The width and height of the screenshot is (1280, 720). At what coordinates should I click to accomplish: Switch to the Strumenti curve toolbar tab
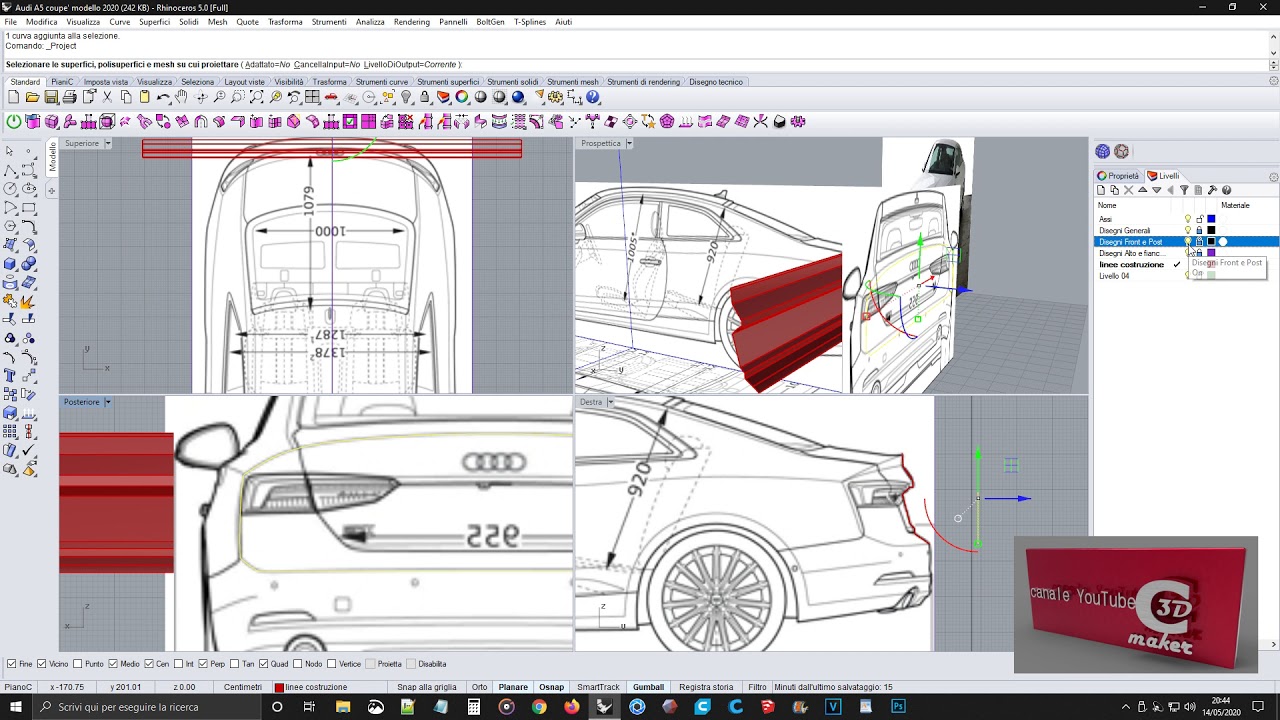(382, 82)
